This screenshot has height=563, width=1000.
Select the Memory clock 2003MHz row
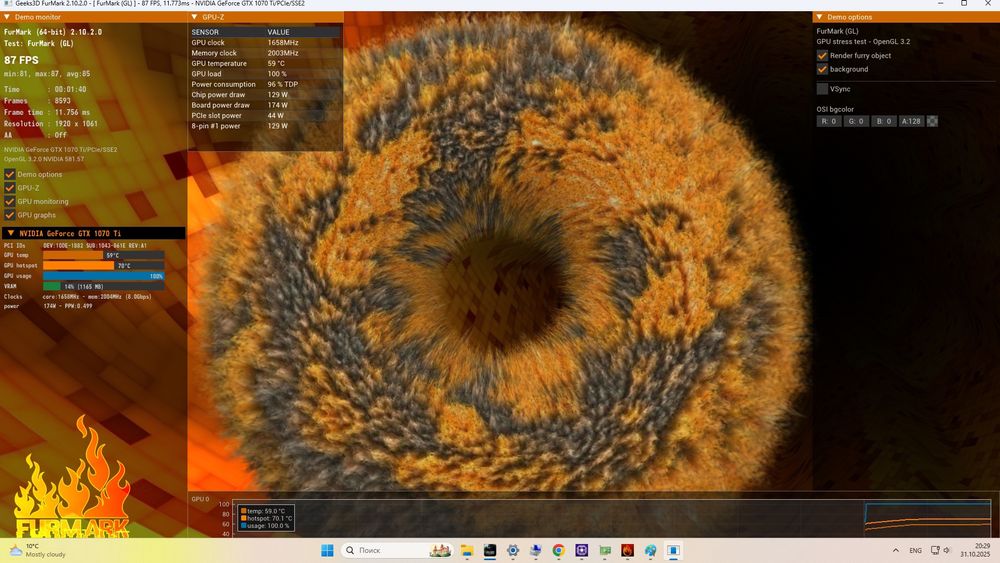coord(265,53)
